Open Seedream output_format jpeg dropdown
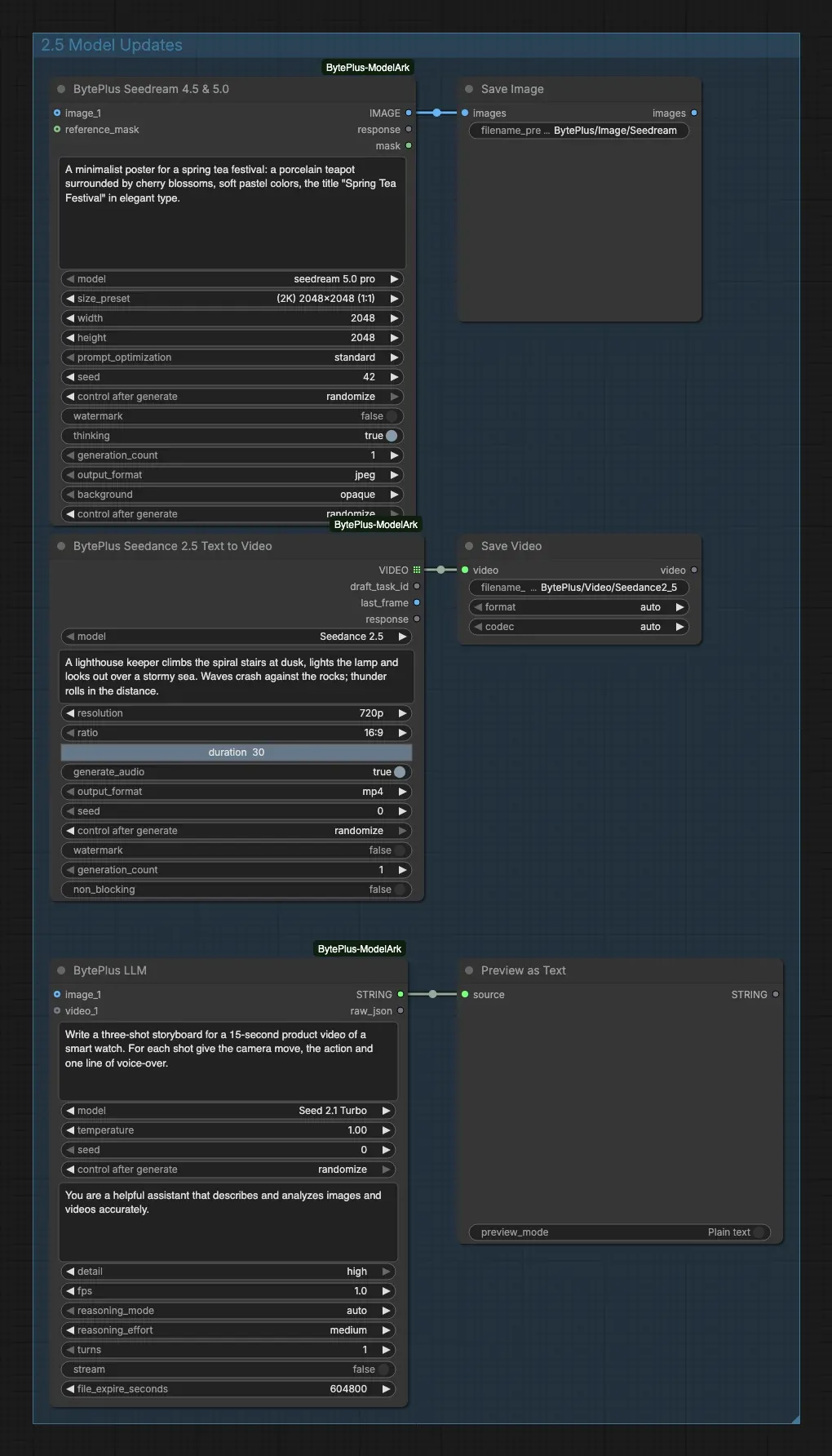This screenshot has height=1456, width=832. tap(232, 475)
